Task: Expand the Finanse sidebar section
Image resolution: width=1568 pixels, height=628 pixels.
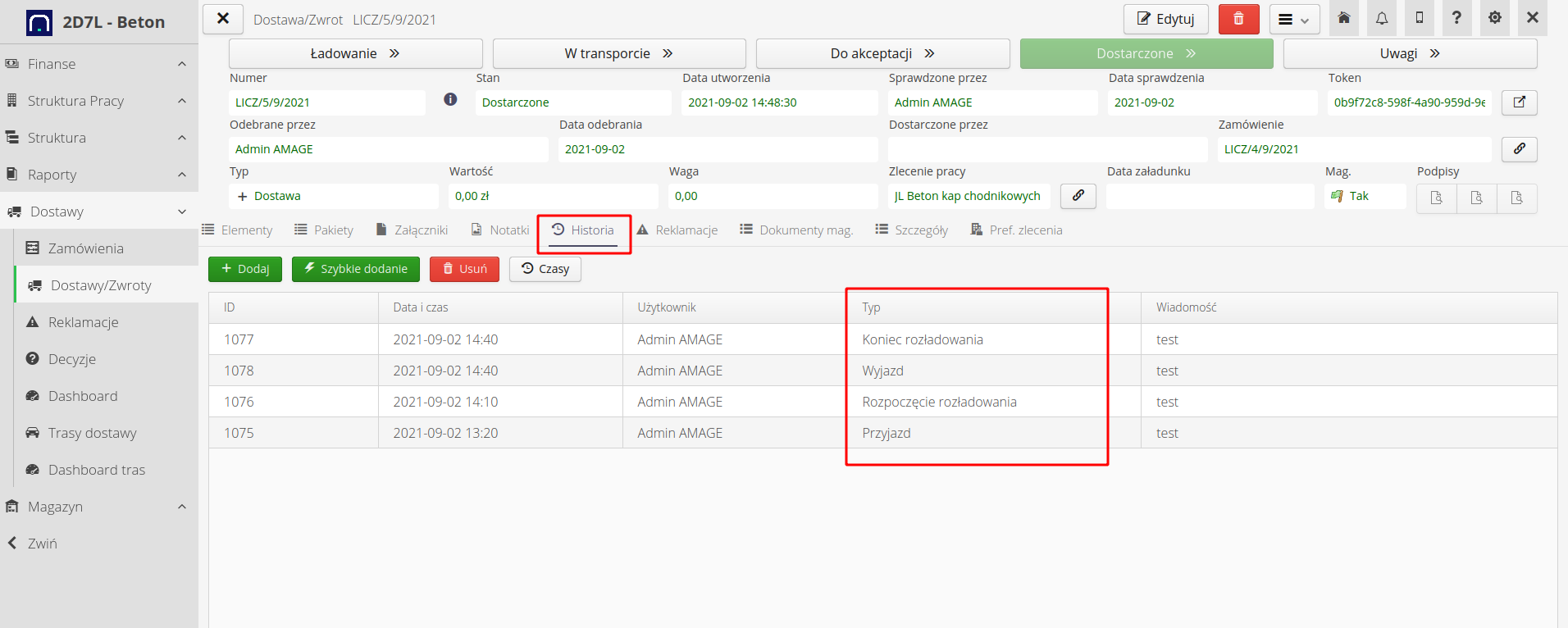Action: [98, 64]
